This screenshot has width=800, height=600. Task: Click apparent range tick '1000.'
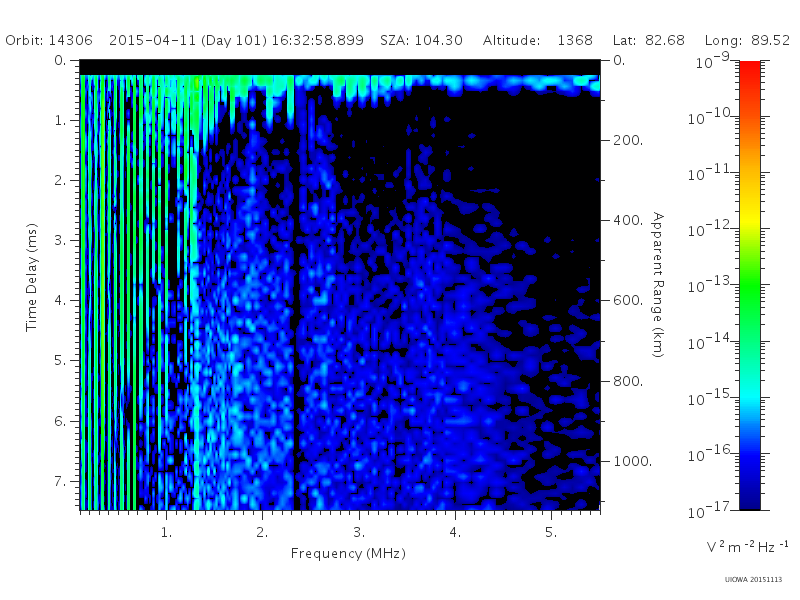(632, 461)
